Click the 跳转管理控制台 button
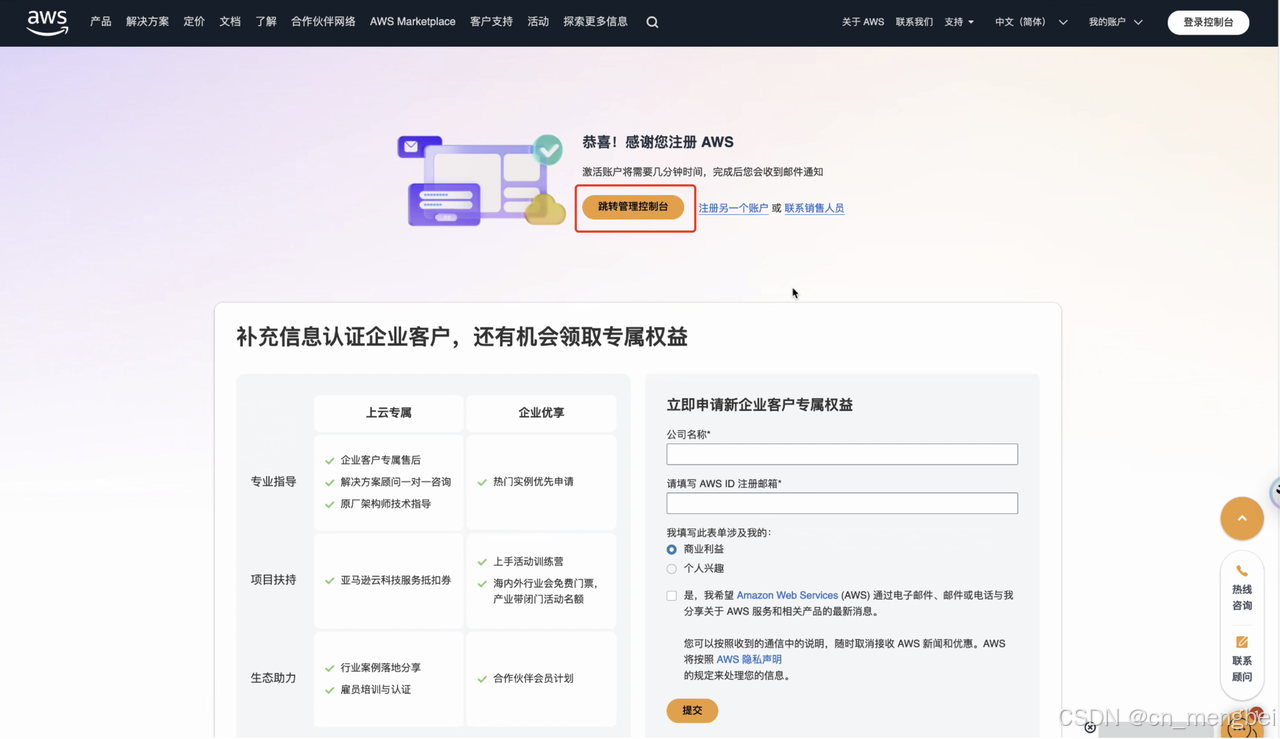Image resolution: width=1280 pixels, height=739 pixels. pyautogui.click(x=634, y=206)
